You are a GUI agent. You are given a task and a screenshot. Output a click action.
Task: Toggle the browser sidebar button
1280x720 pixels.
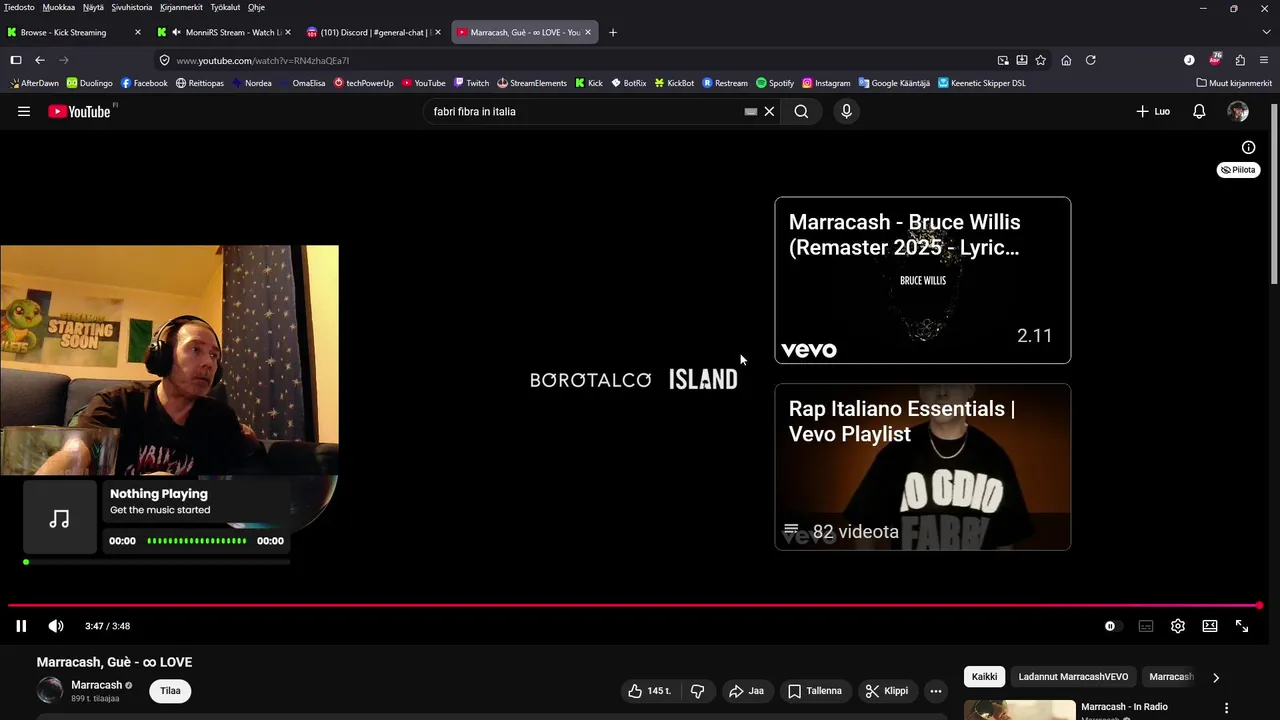[x=16, y=60]
